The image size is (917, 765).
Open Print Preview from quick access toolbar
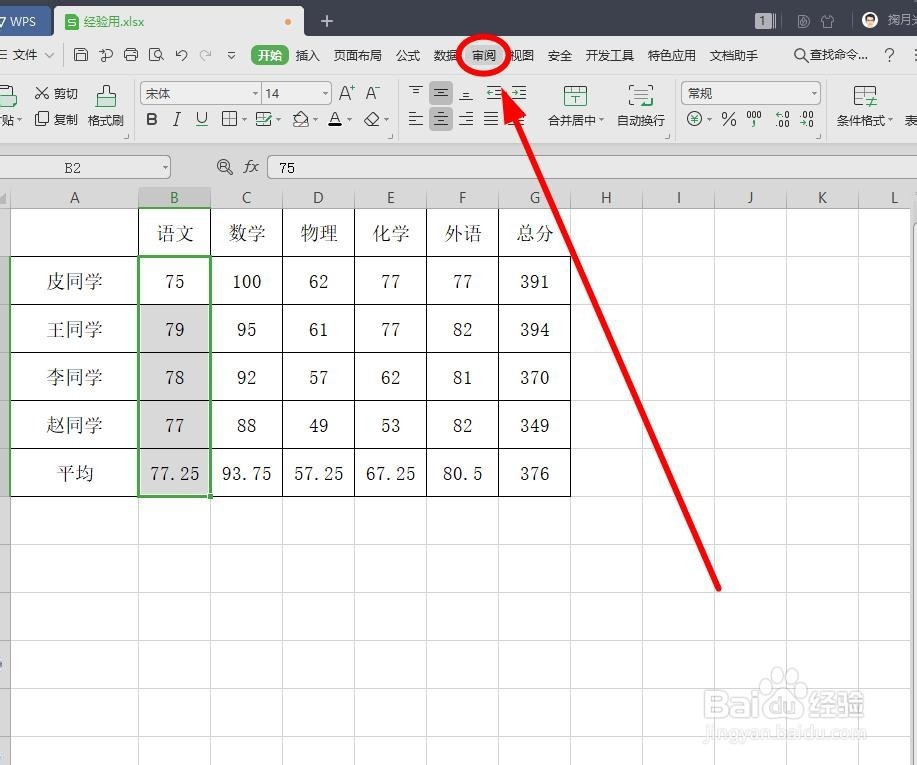[156, 55]
